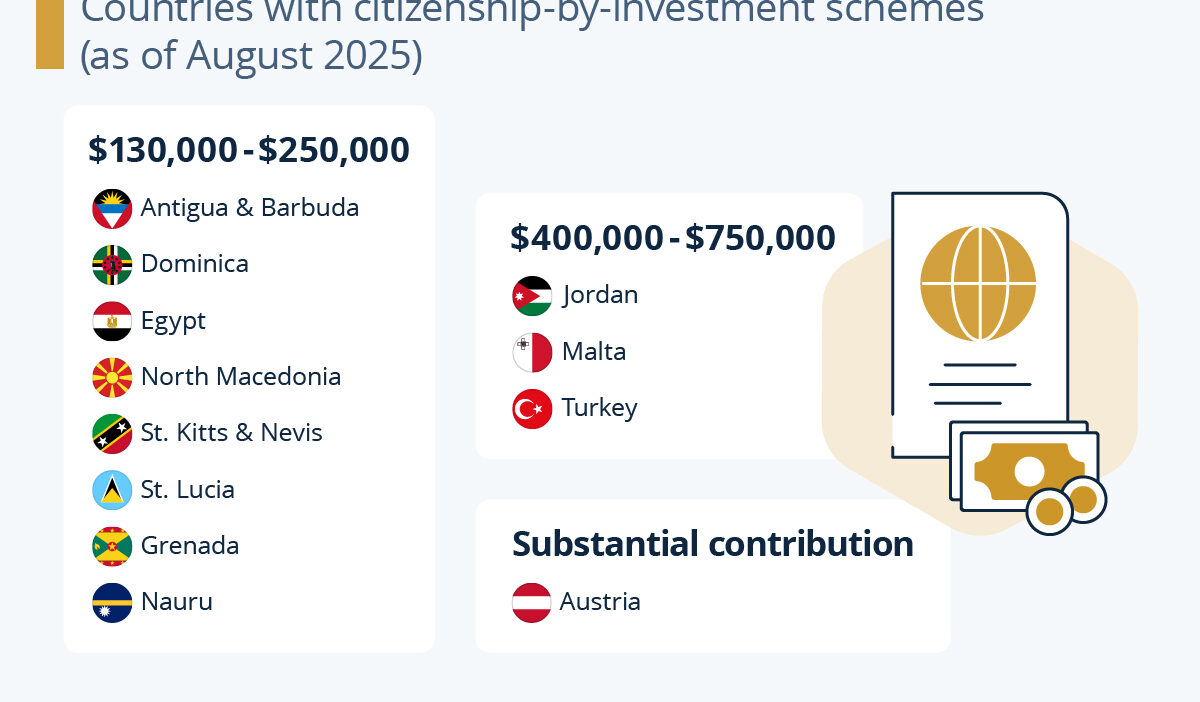Click the Grenada flag icon
Screen dimensions: 1200x702
tap(112, 546)
